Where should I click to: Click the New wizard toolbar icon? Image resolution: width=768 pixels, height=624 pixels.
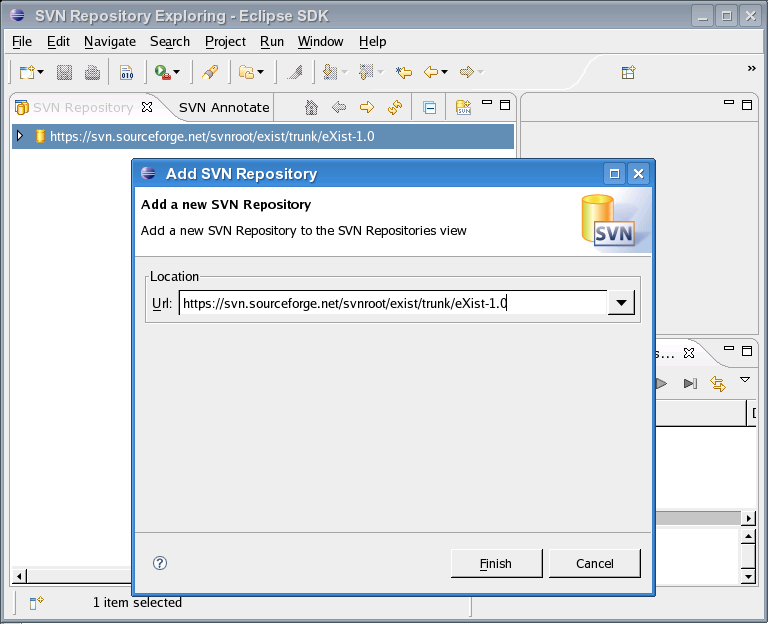[x=27, y=72]
